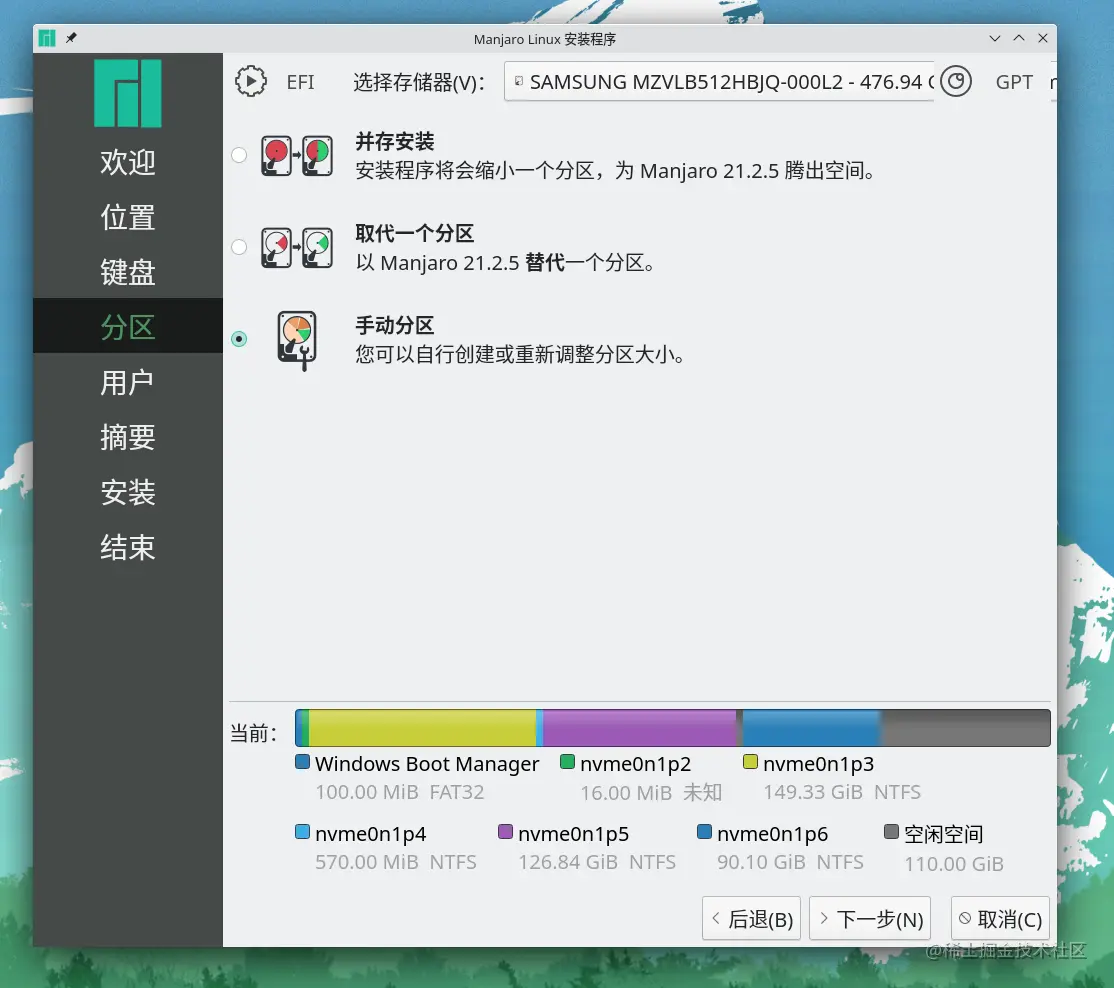Click the EFI gear-play icon
This screenshot has width=1114, height=988.
coord(251,82)
